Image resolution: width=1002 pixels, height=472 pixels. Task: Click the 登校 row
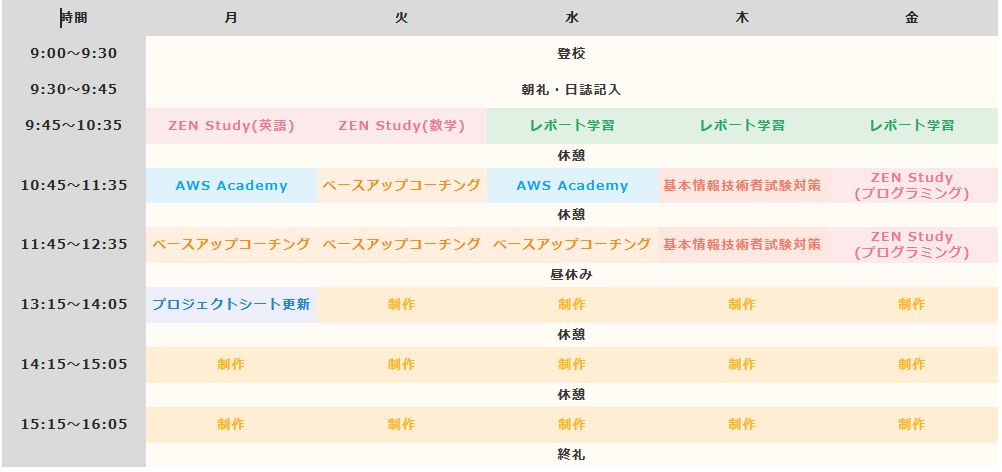572,54
